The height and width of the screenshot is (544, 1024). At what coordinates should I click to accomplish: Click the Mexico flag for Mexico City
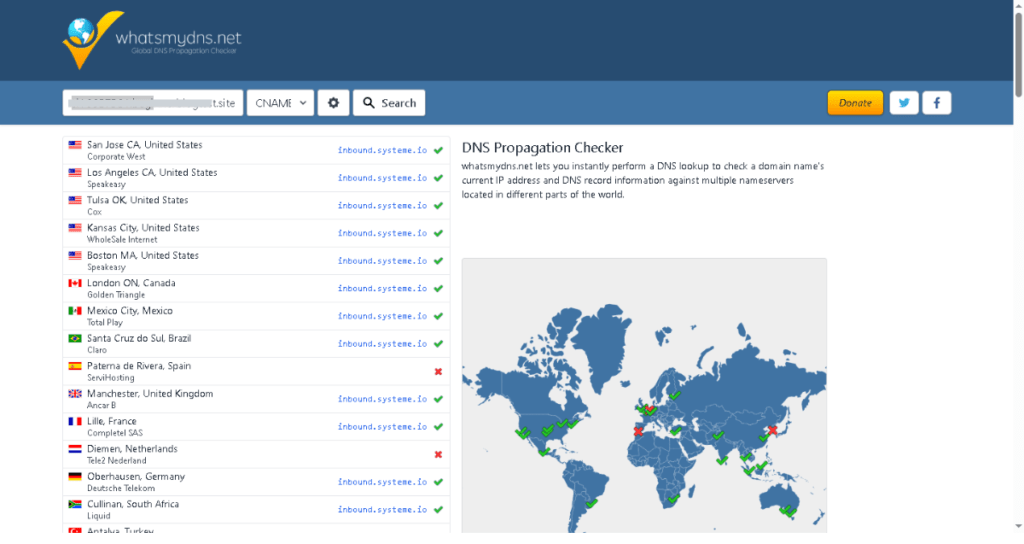point(75,311)
